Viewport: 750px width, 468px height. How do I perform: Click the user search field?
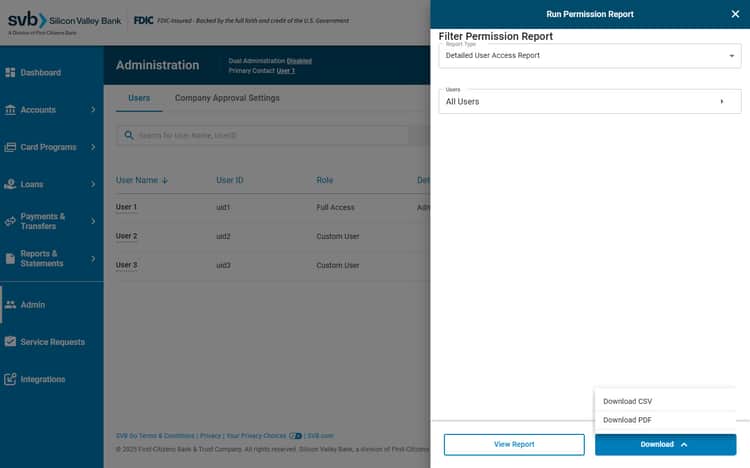tap(262, 135)
